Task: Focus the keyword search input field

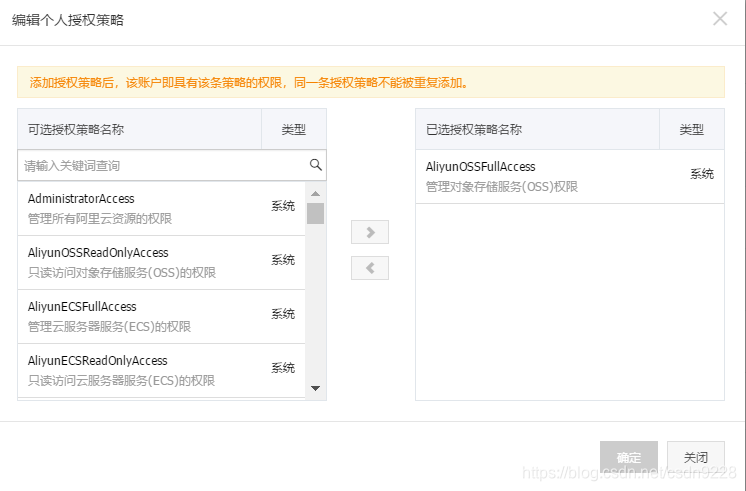Action: [x=172, y=166]
